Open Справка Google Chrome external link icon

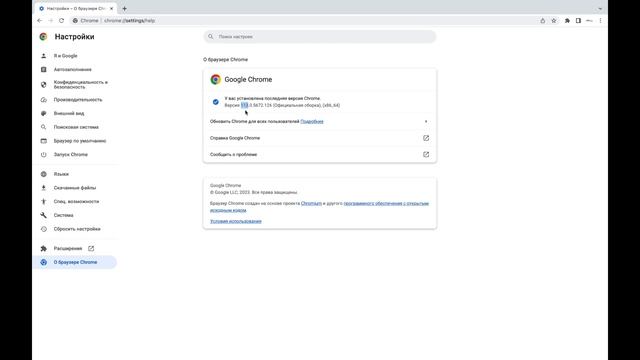pos(426,138)
